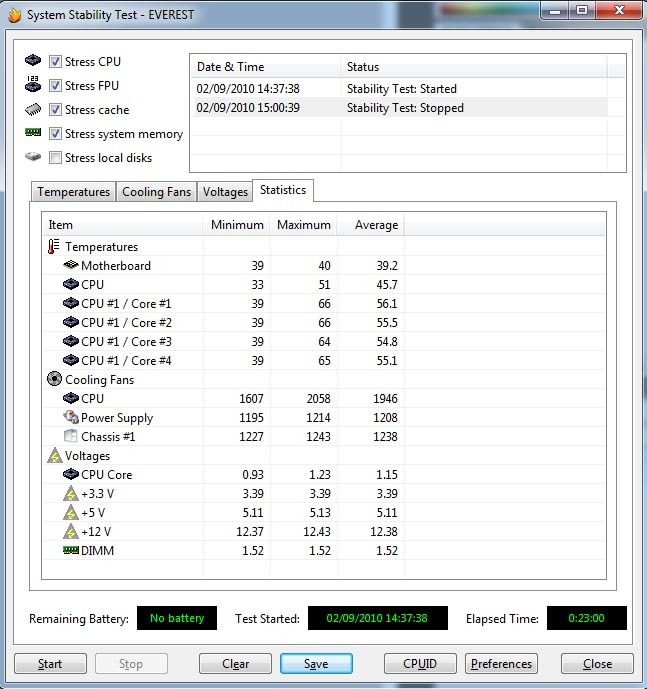Click the Test Started 02/09/2010 14:37:38 display
Viewport: 647px width, 689px height.
tap(377, 618)
